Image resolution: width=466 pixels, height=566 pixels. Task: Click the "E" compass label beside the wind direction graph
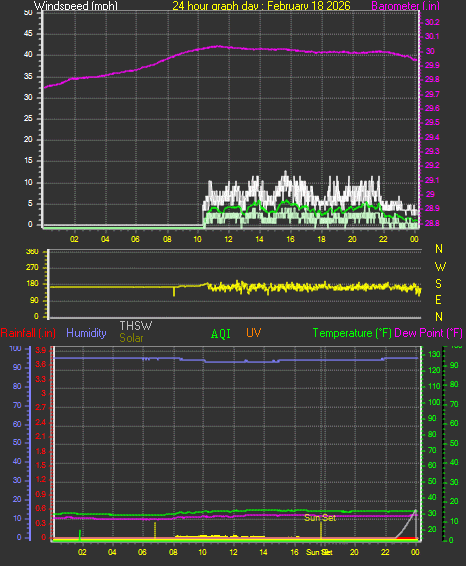point(439,300)
